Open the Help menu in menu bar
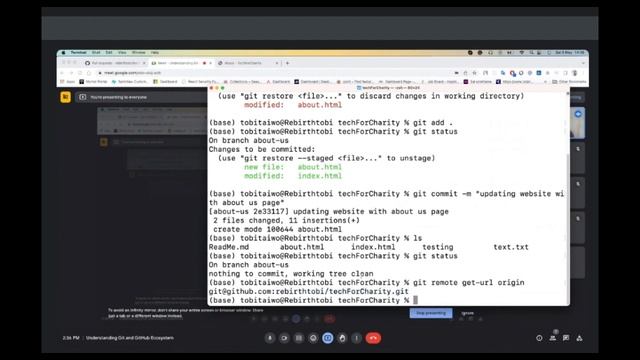The width and height of the screenshot is (640, 360). pyautogui.click(x=155, y=53)
